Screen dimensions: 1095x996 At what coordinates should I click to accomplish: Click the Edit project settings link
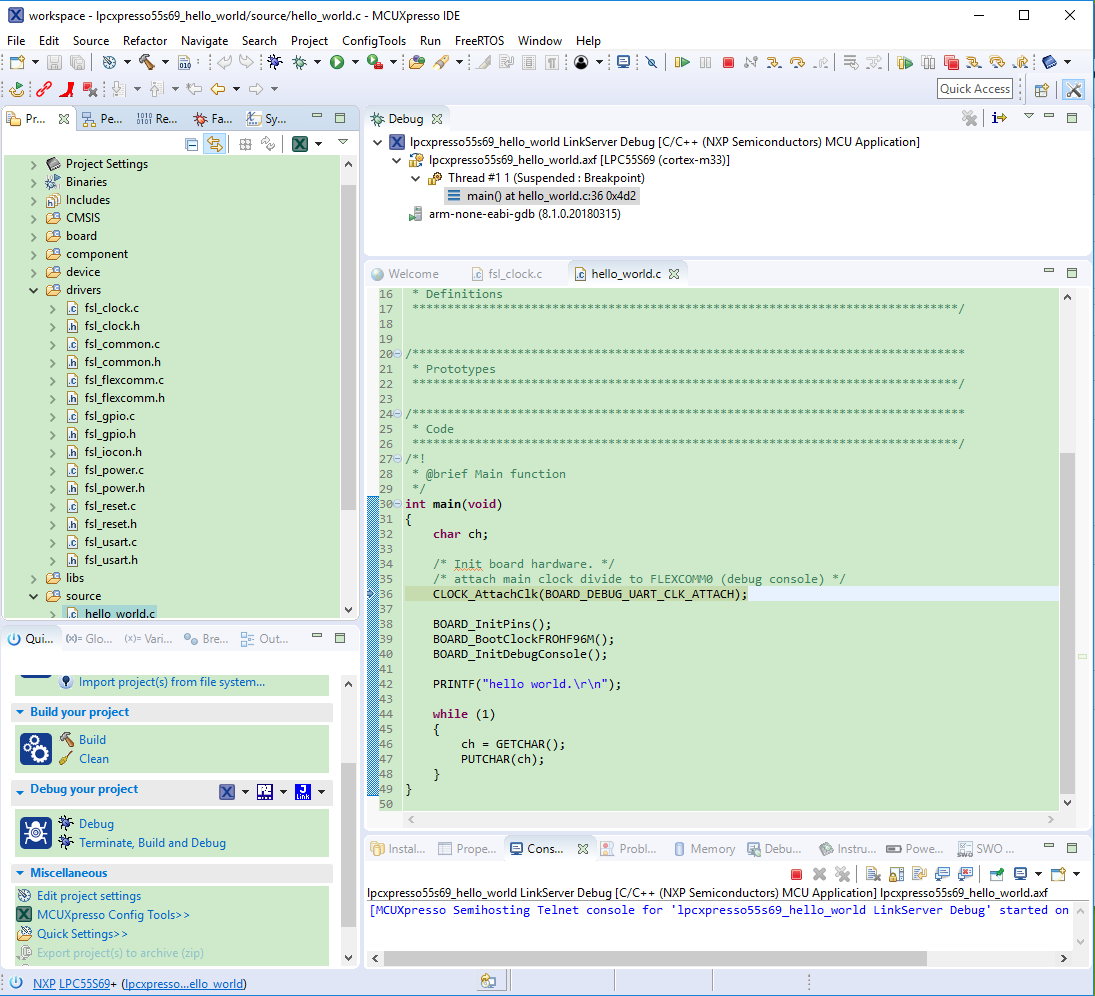pyautogui.click(x=89, y=896)
